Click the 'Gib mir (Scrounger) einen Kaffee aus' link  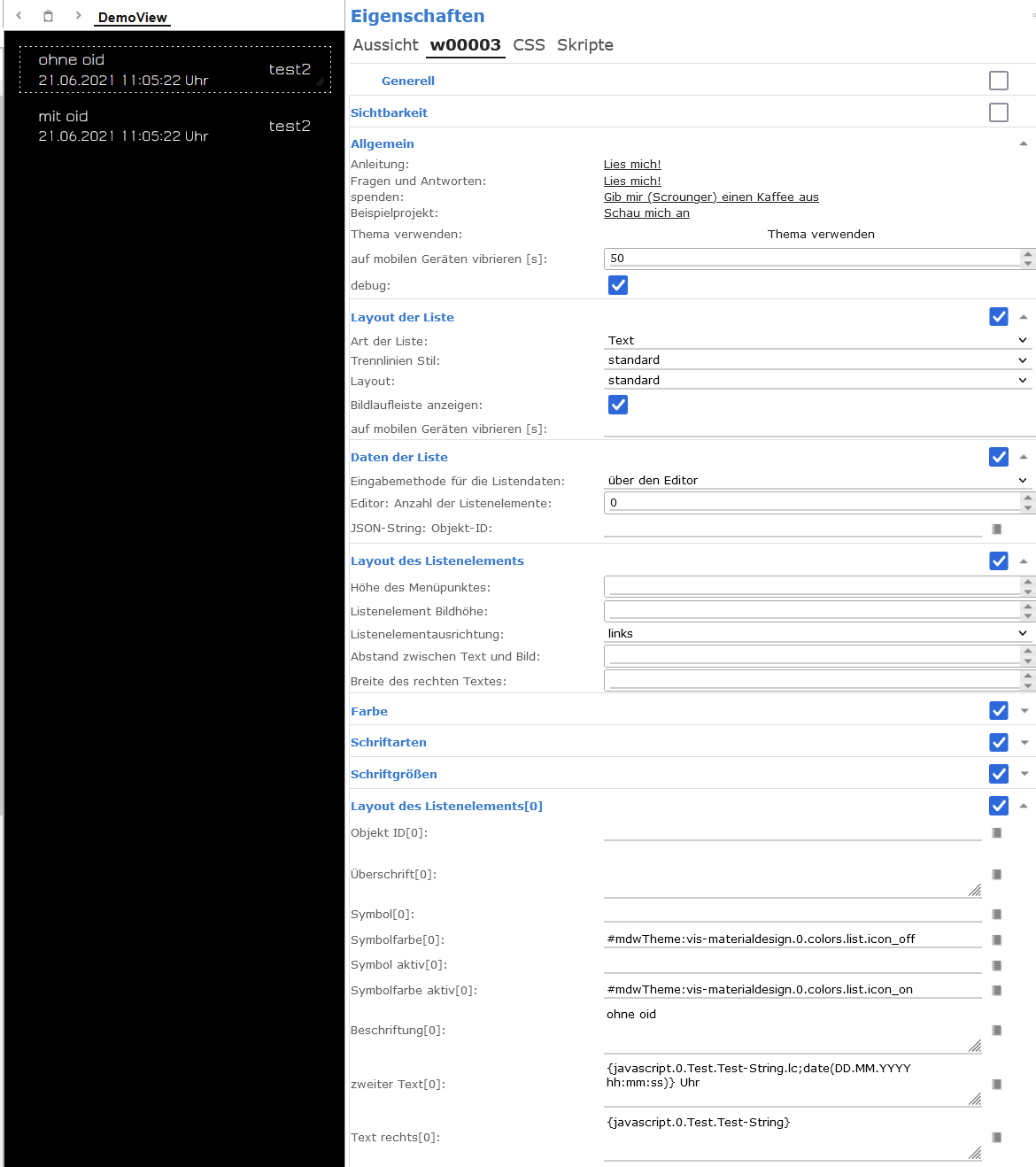[x=711, y=197]
